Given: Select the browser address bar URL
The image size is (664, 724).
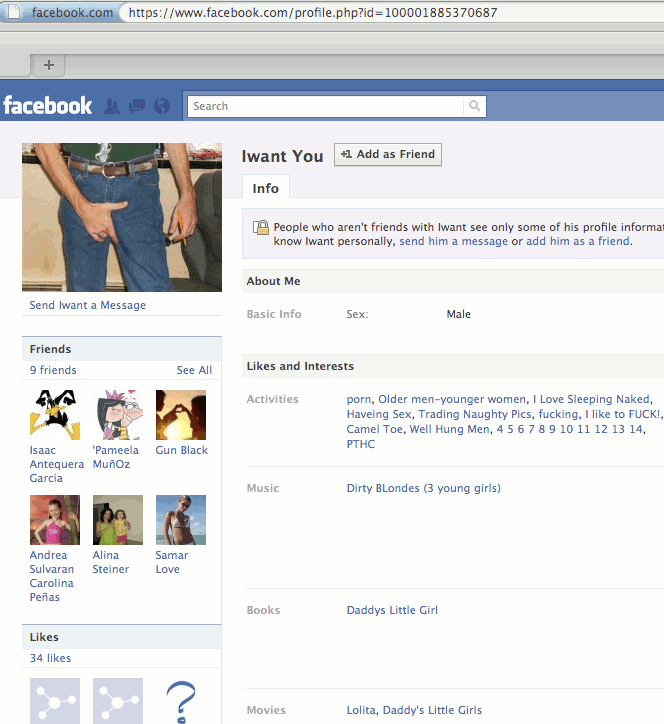Looking at the screenshot, I should pyautogui.click(x=313, y=12).
